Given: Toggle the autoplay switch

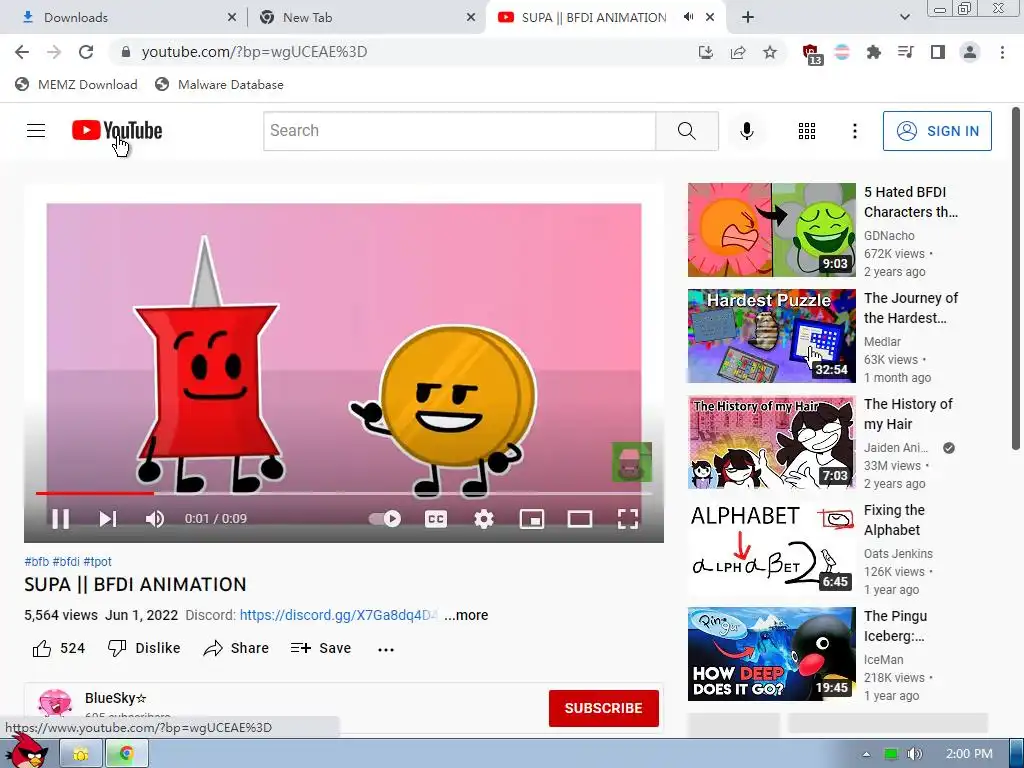Looking at the screenshot, I should (385, 519).
